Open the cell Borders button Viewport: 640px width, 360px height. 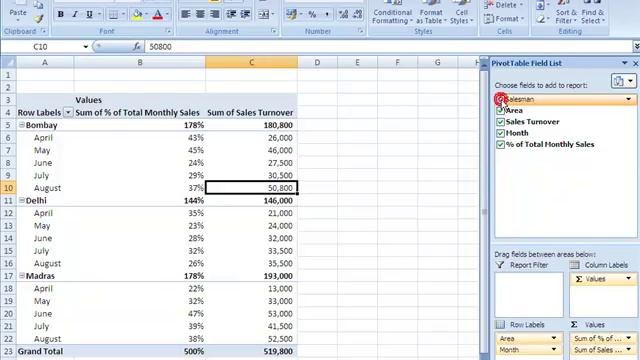tap(113, 15)
